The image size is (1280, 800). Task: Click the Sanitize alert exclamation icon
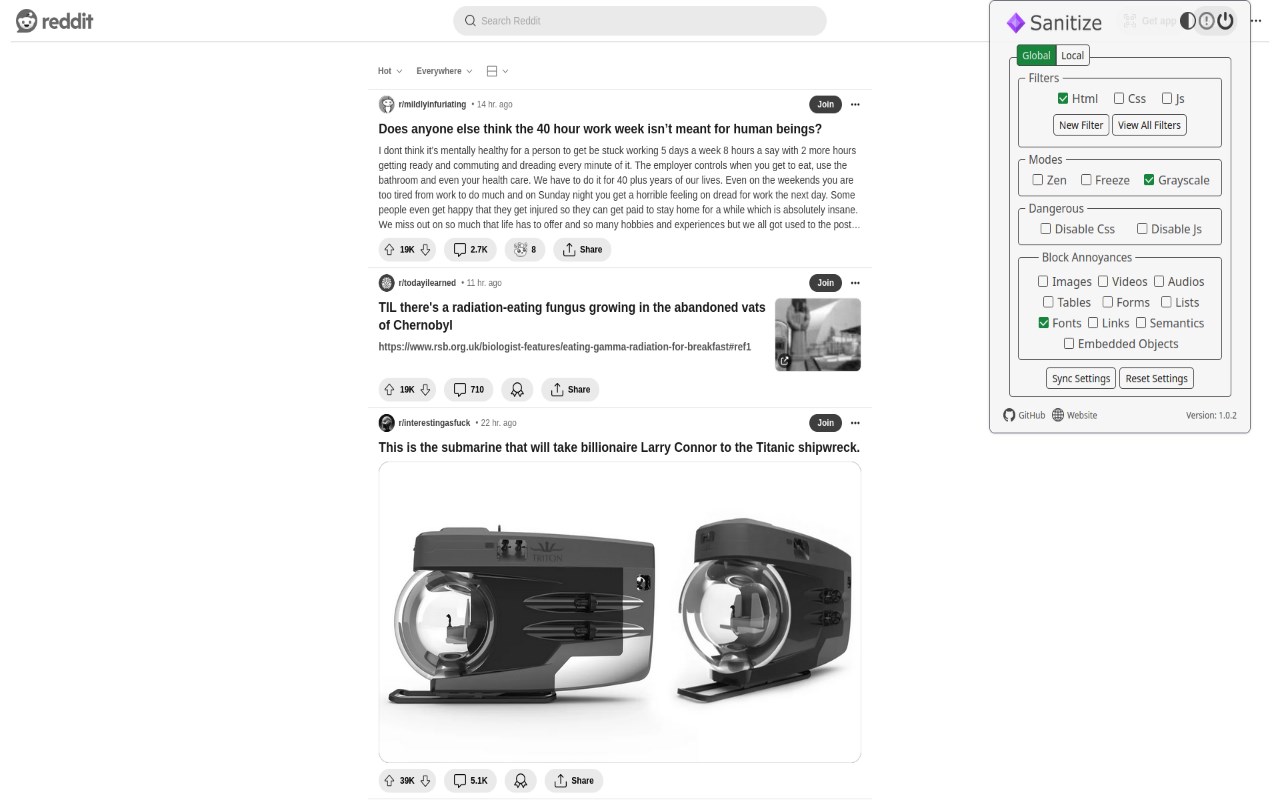1207,21
